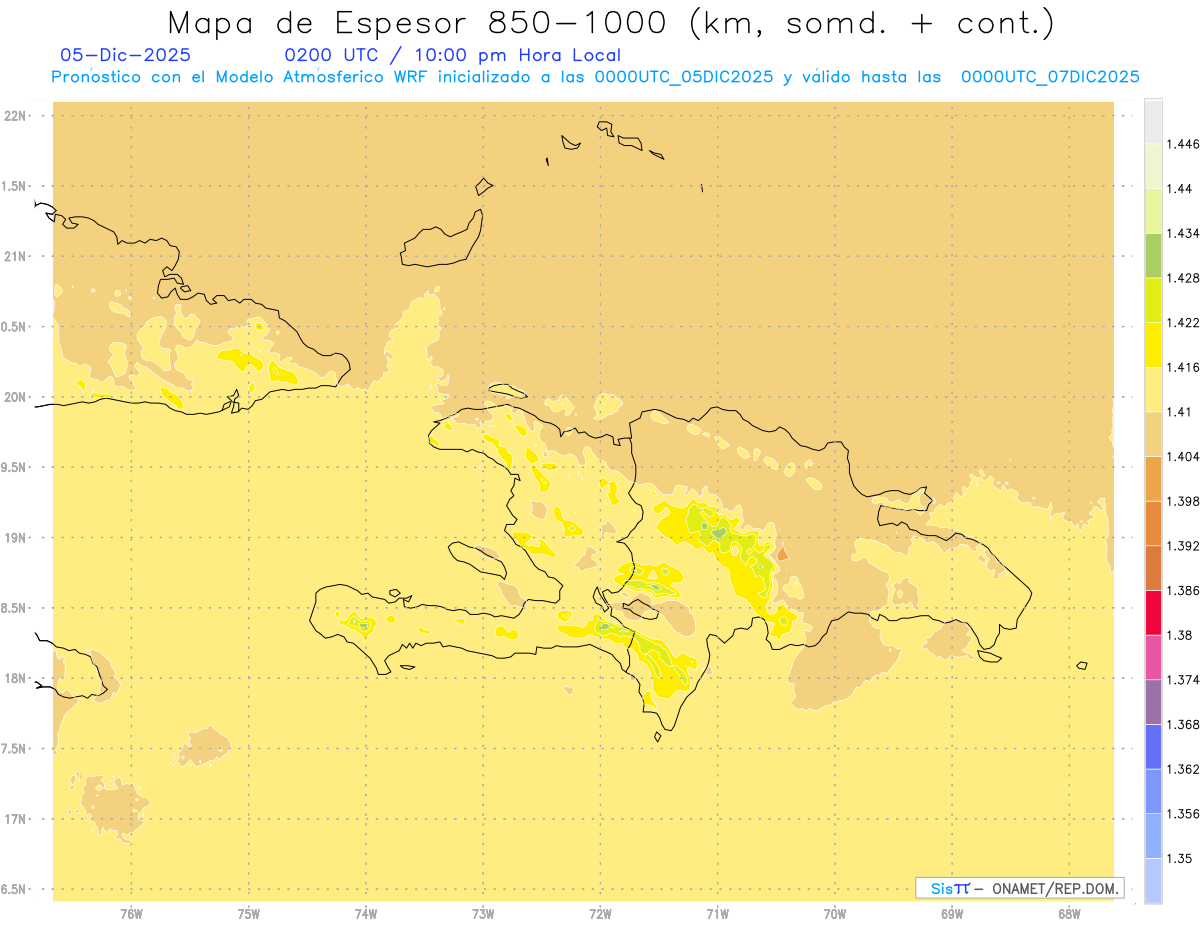The image size is (1200, 927).
Task: Click the latitude label "17N"
Action: coord(15,819)
